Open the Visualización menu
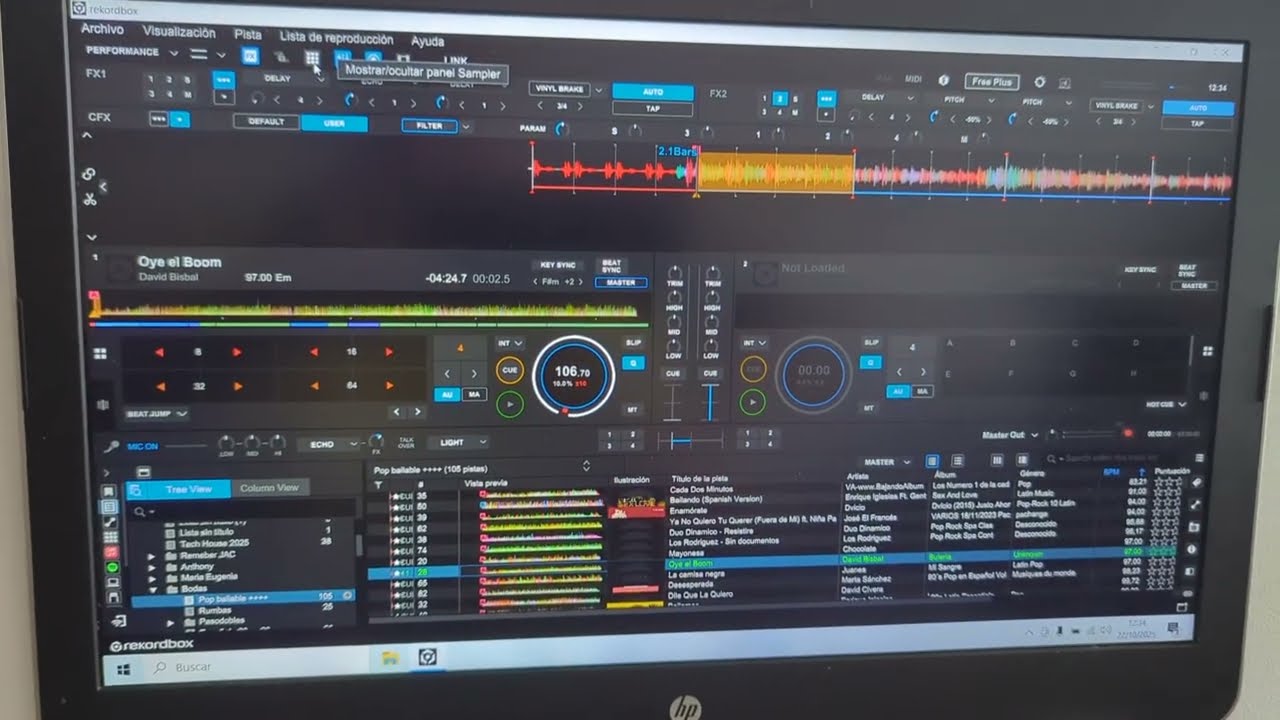Image resolution: width=1280 pixels, height=720 pixels. point(179,32)
